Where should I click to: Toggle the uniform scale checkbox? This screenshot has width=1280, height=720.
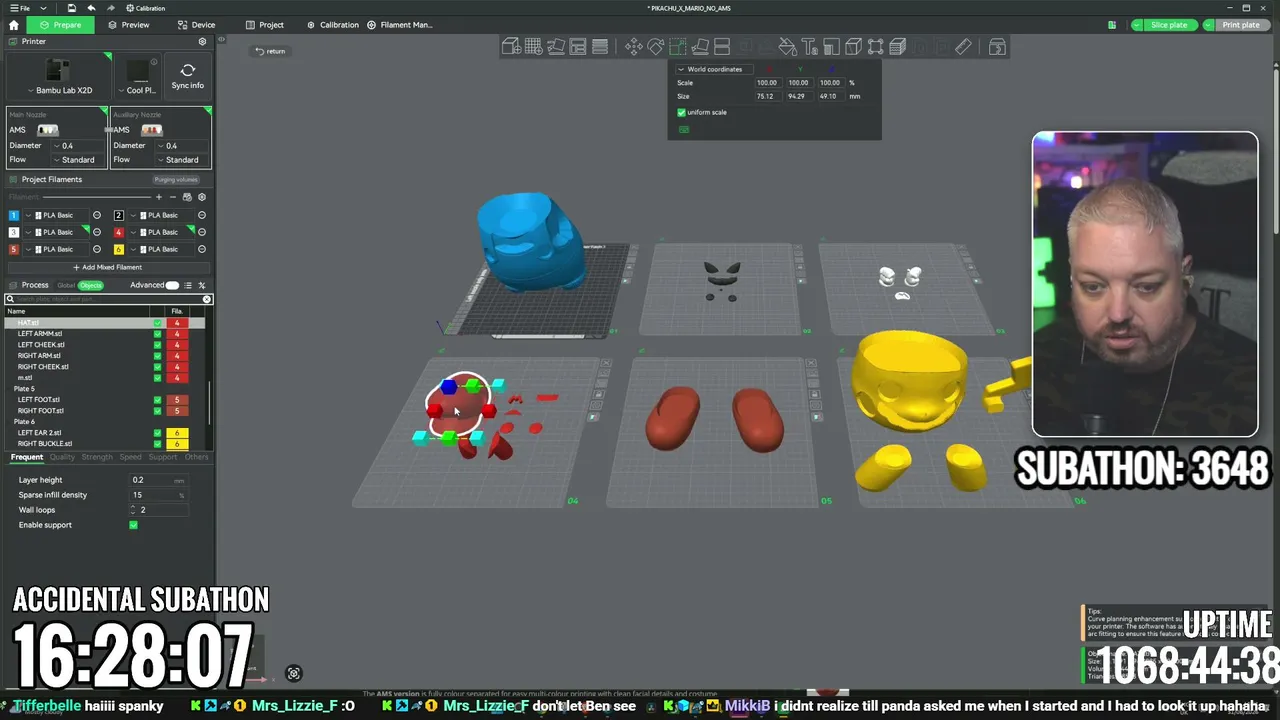click(x=682, y=112)
